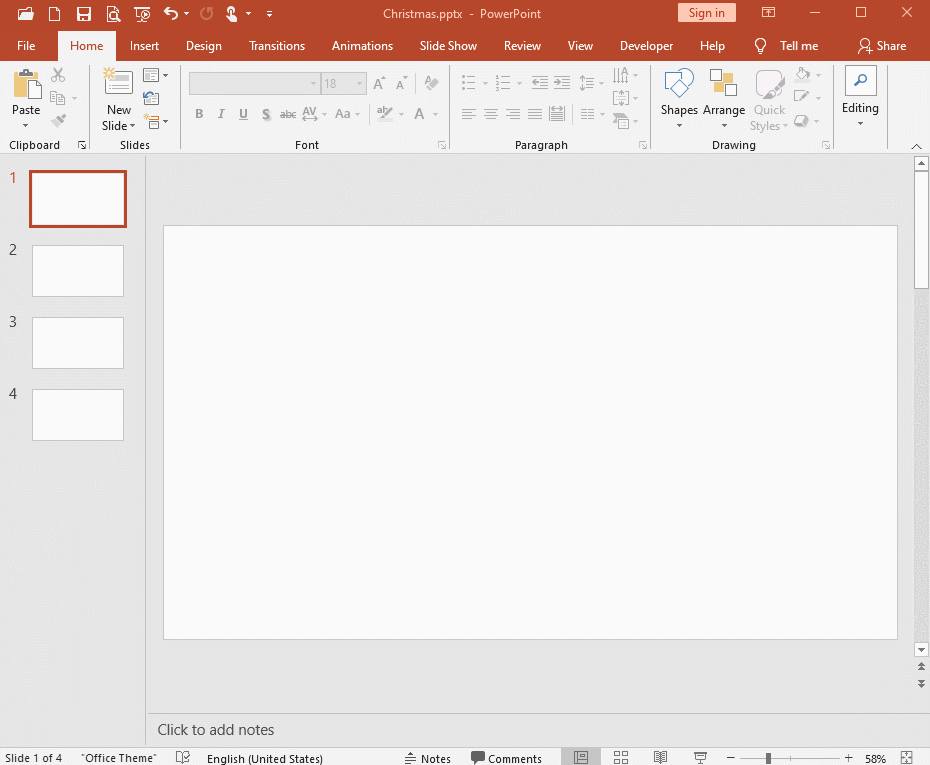Open the font size box showing 18
The width and height of the screenshot is (930, 765).
pyautogui.click(x=343, y=84)
